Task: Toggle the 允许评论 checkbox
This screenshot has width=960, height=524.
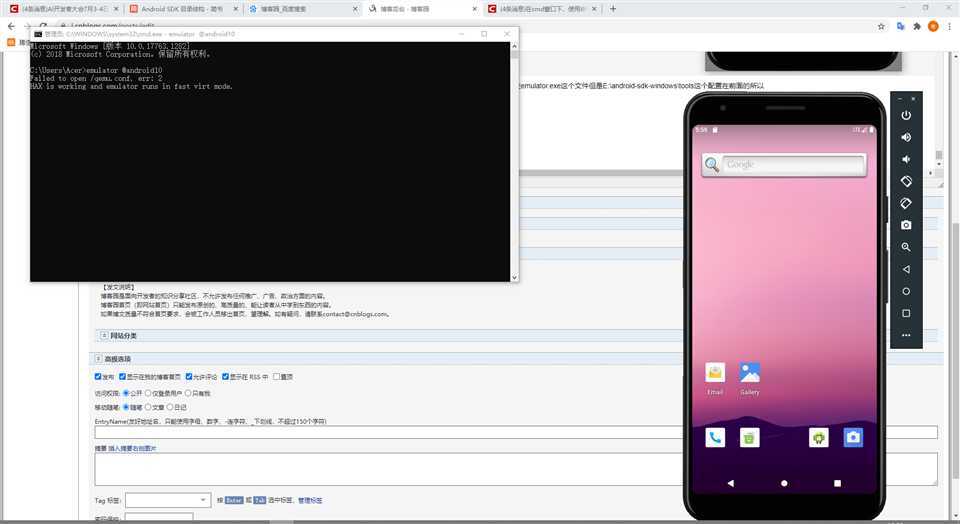Action: (x=190, y=377)
